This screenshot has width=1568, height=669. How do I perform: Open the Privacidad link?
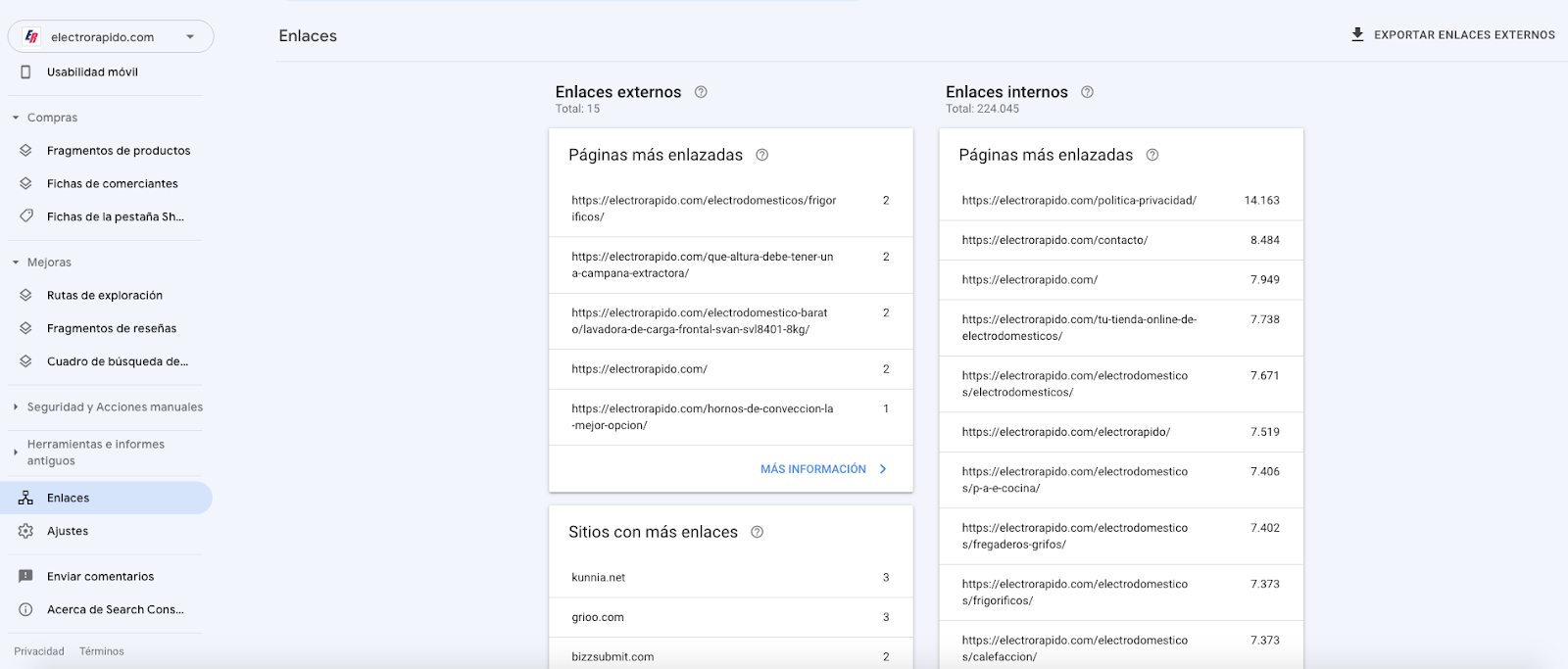point(39,651)
